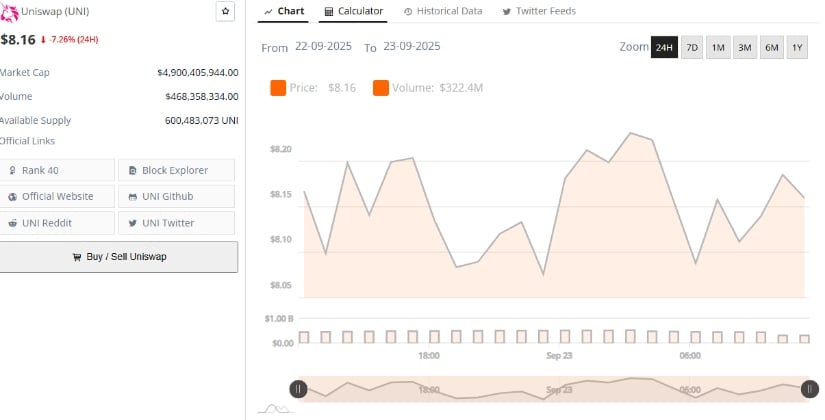Click the Uniswap (UNI) title text
825x420 pixels.
pos(55,12)
